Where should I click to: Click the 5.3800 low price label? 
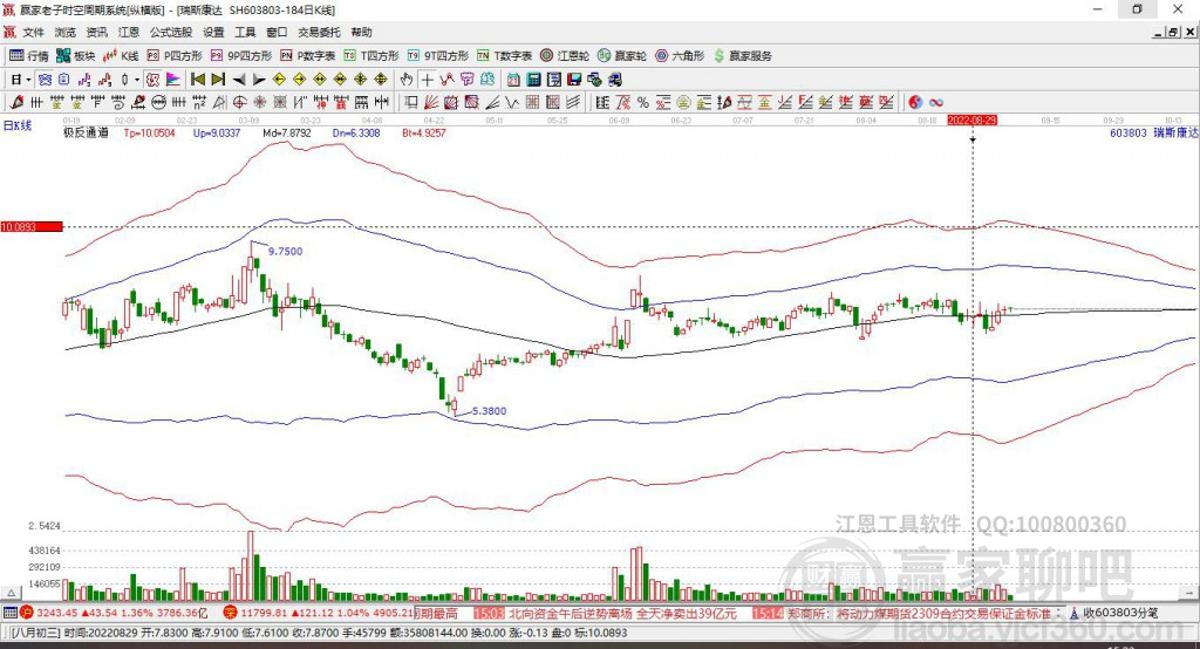488,411
